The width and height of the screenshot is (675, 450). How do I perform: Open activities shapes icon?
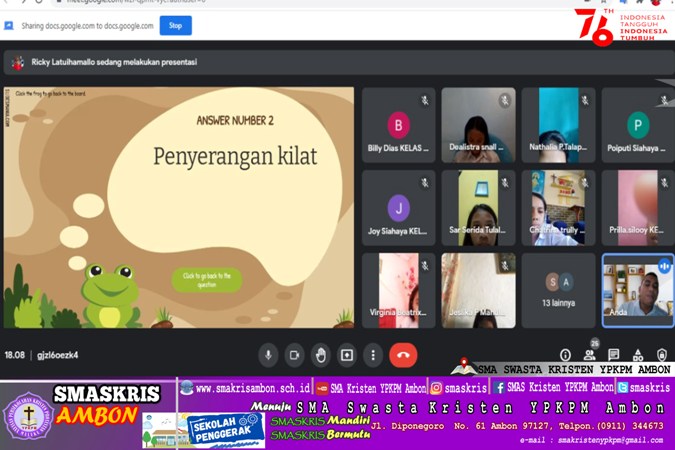pos(638,355)
